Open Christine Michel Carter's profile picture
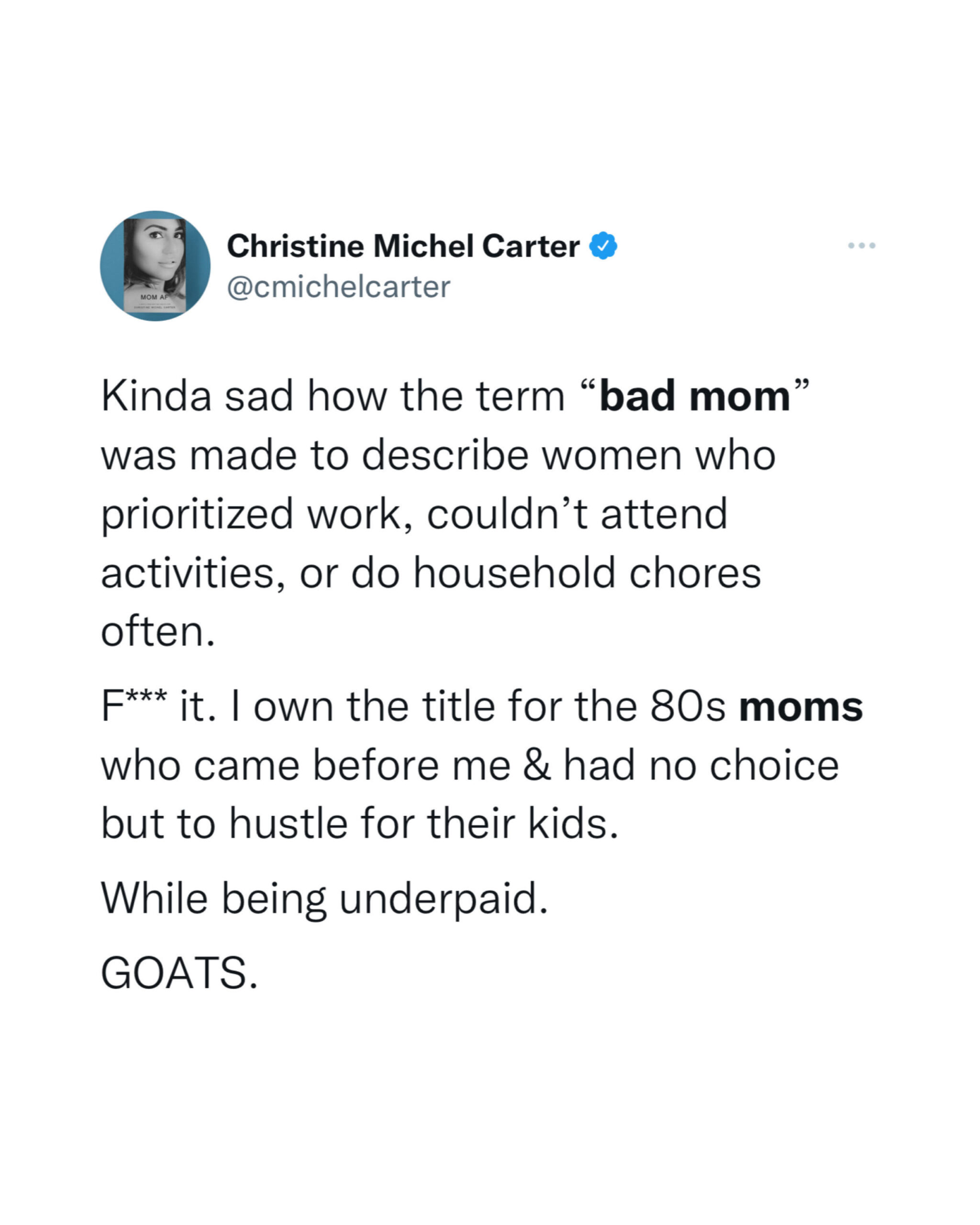The width and height of the screenshot is (980, 1225). pyautogui.click(x=155, y=266)
